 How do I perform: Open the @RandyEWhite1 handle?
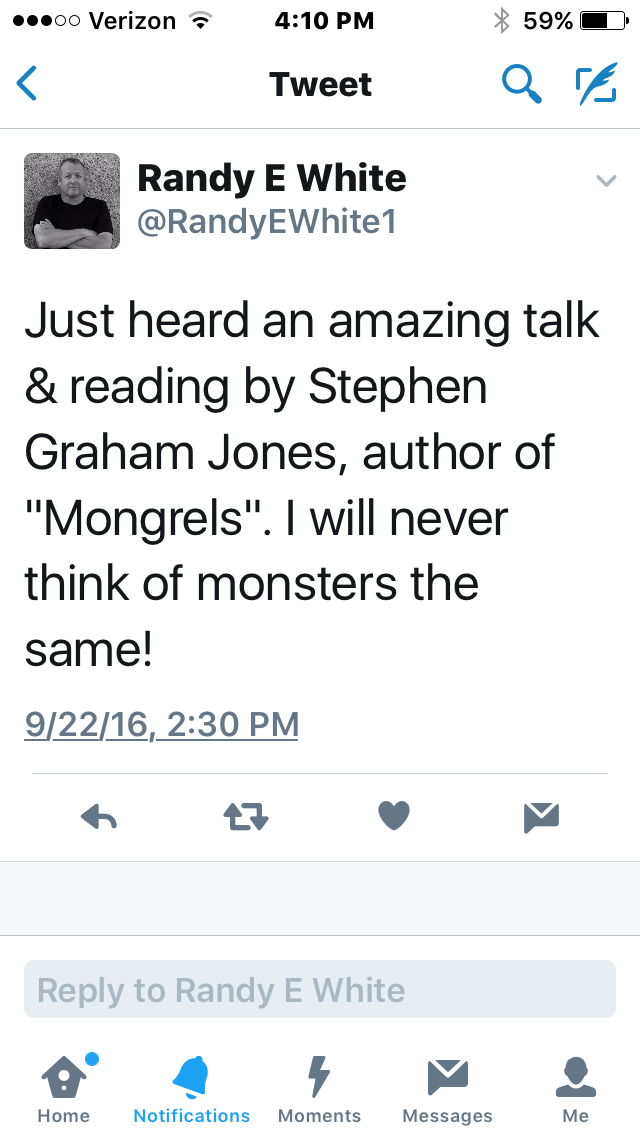coord(266,222)
